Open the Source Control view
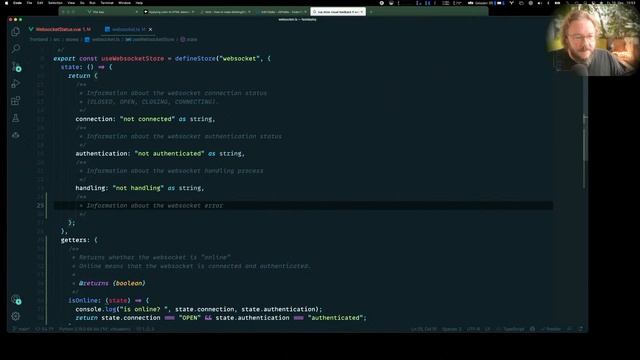Viewport: 640px width, 360px height. pyautogui.click(x=16, y=67)
